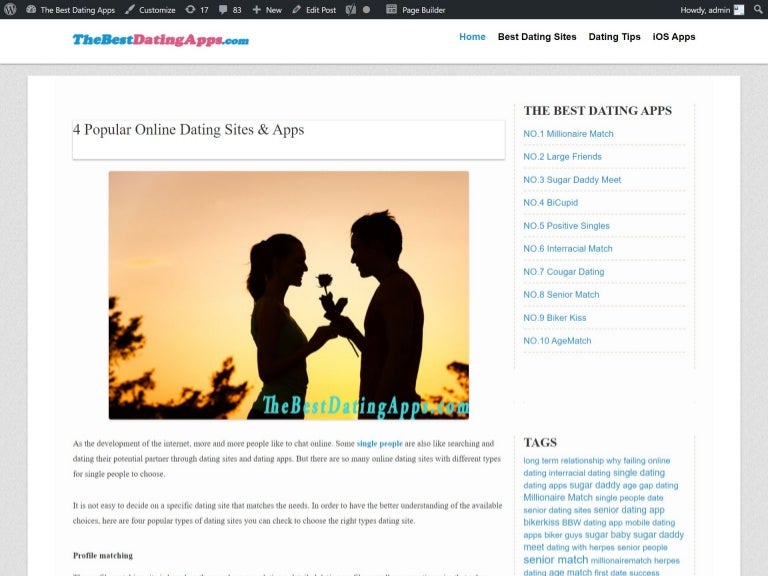The image size is (768, 576).
Task: Select the 'millionairematch' one-word tag
Action: click(621, 561)
